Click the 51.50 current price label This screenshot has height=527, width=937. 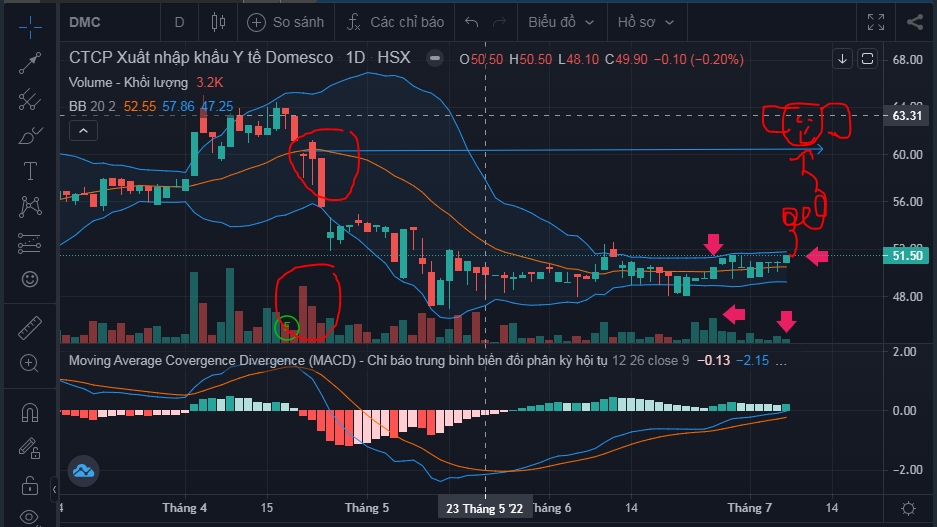click(906, 256)
